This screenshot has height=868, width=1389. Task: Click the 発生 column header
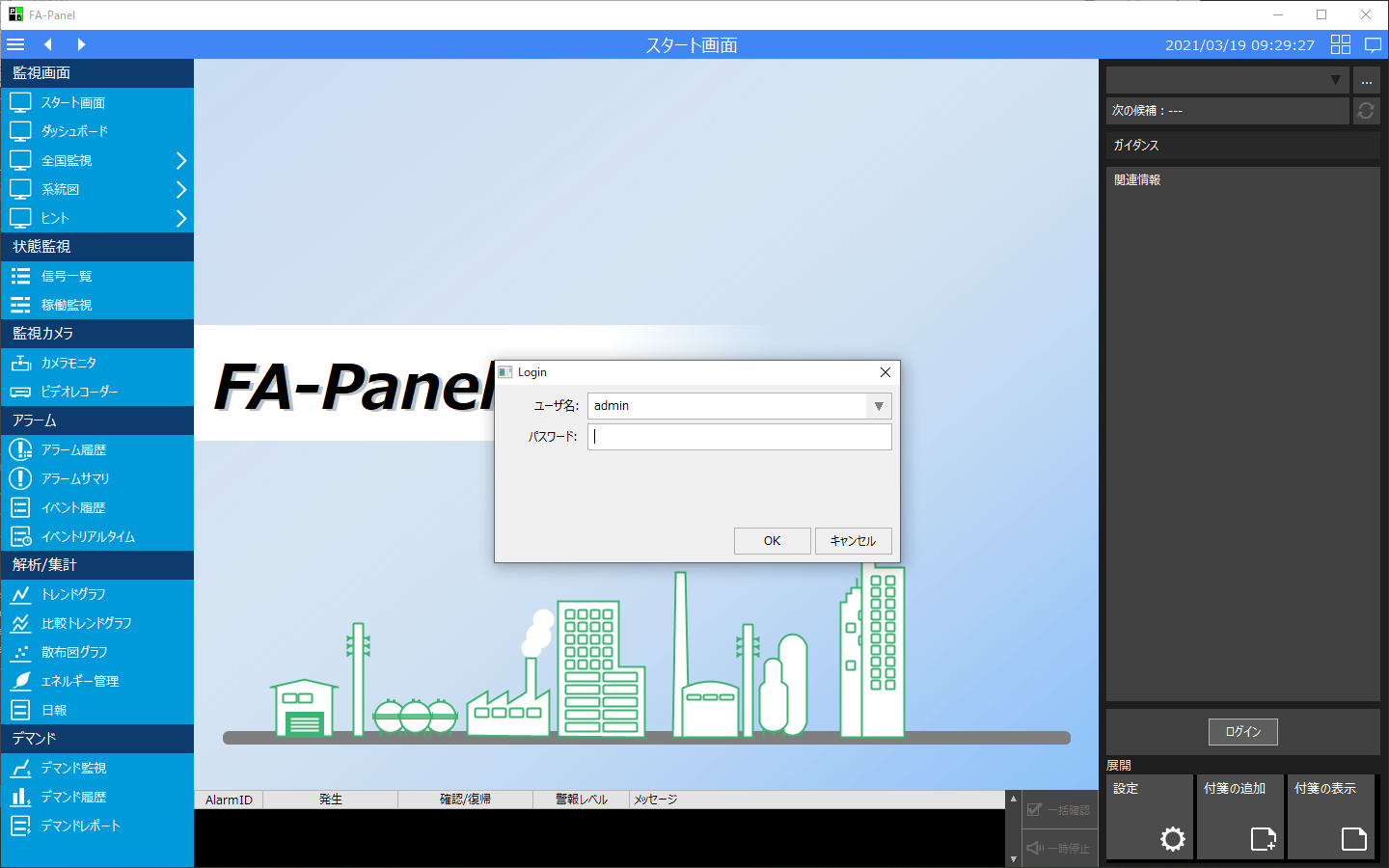coord(331,800)
